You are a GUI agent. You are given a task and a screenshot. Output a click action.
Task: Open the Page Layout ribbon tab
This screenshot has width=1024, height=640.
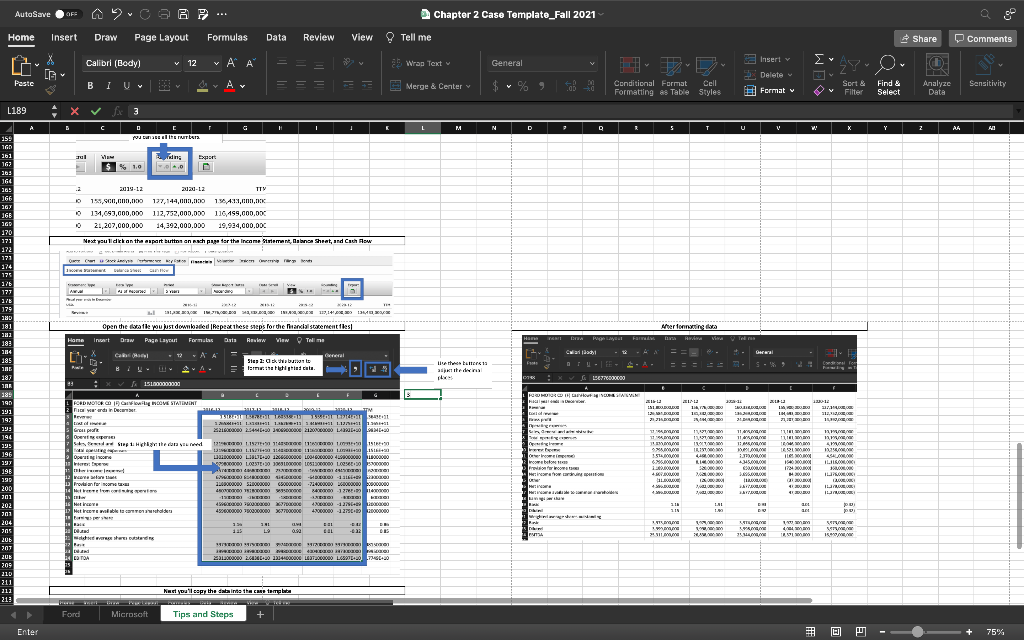[161, 37]
